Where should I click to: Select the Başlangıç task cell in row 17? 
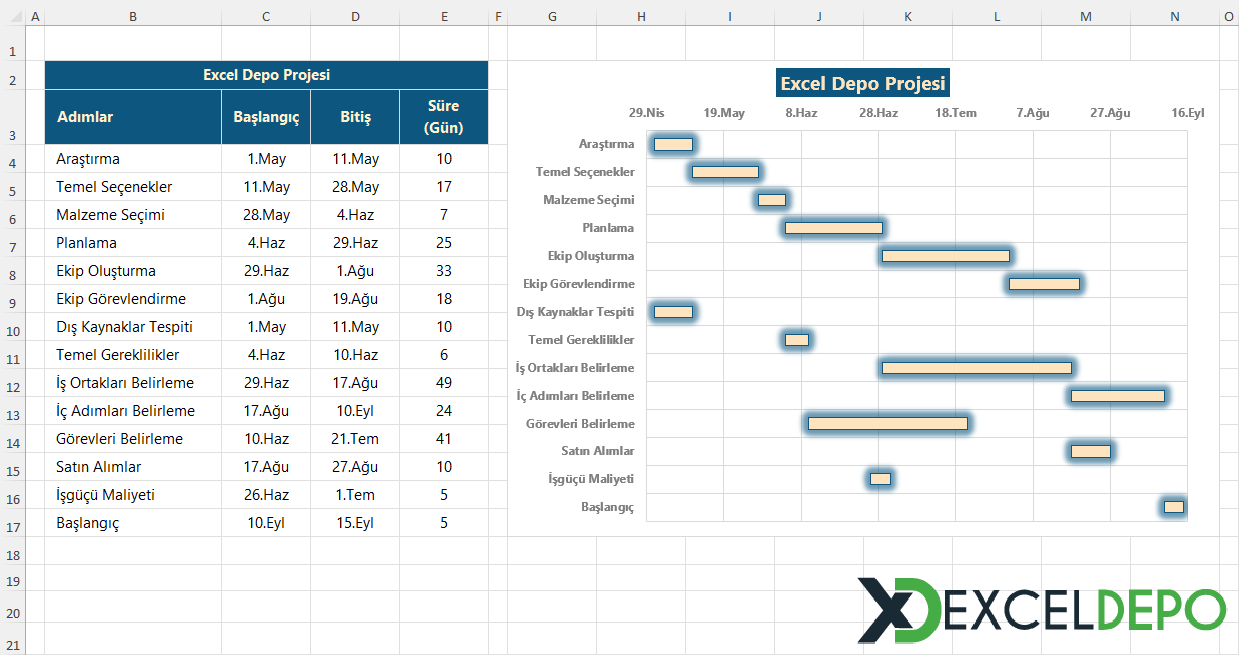pyautogui.click(x=133, y=523)
